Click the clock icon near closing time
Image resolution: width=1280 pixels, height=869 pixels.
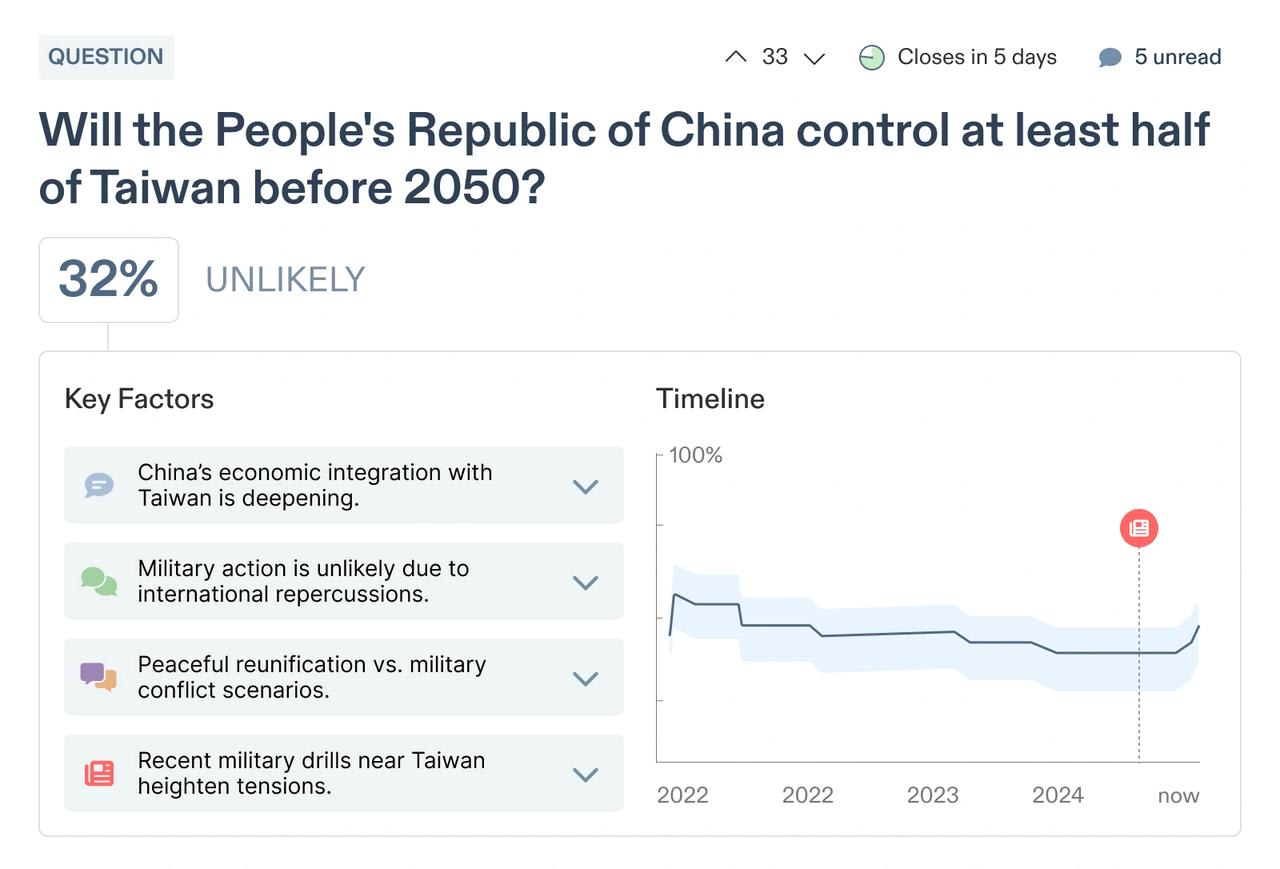[872, 58]
